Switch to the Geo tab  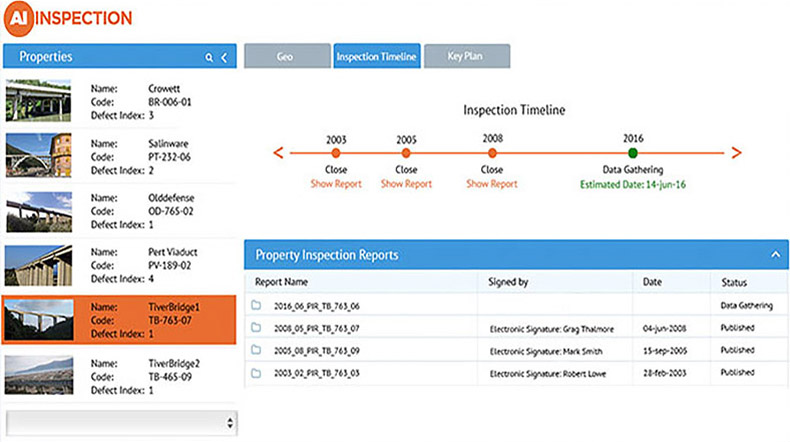285,57
